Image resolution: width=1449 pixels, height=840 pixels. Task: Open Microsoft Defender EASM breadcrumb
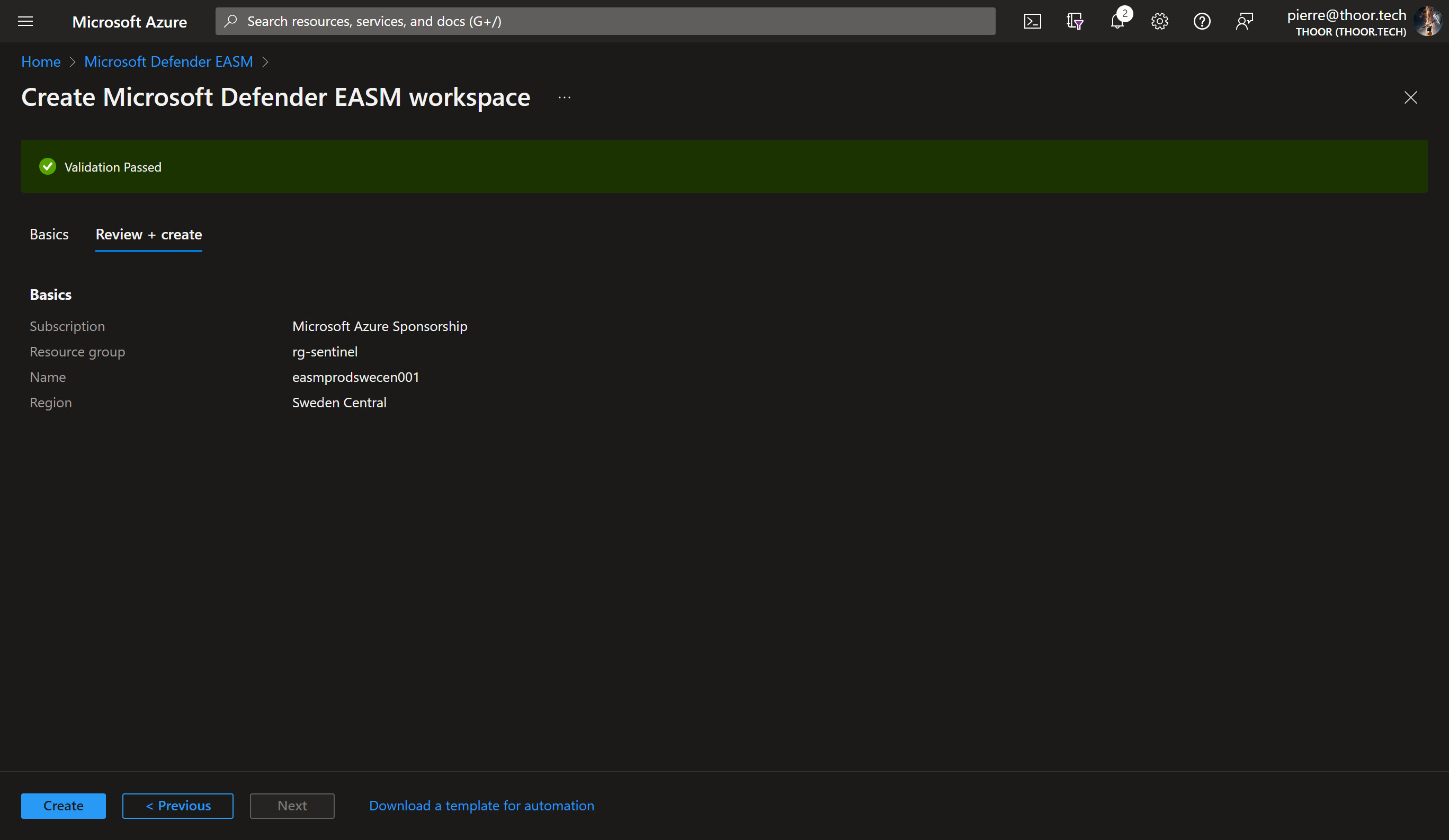168,61
